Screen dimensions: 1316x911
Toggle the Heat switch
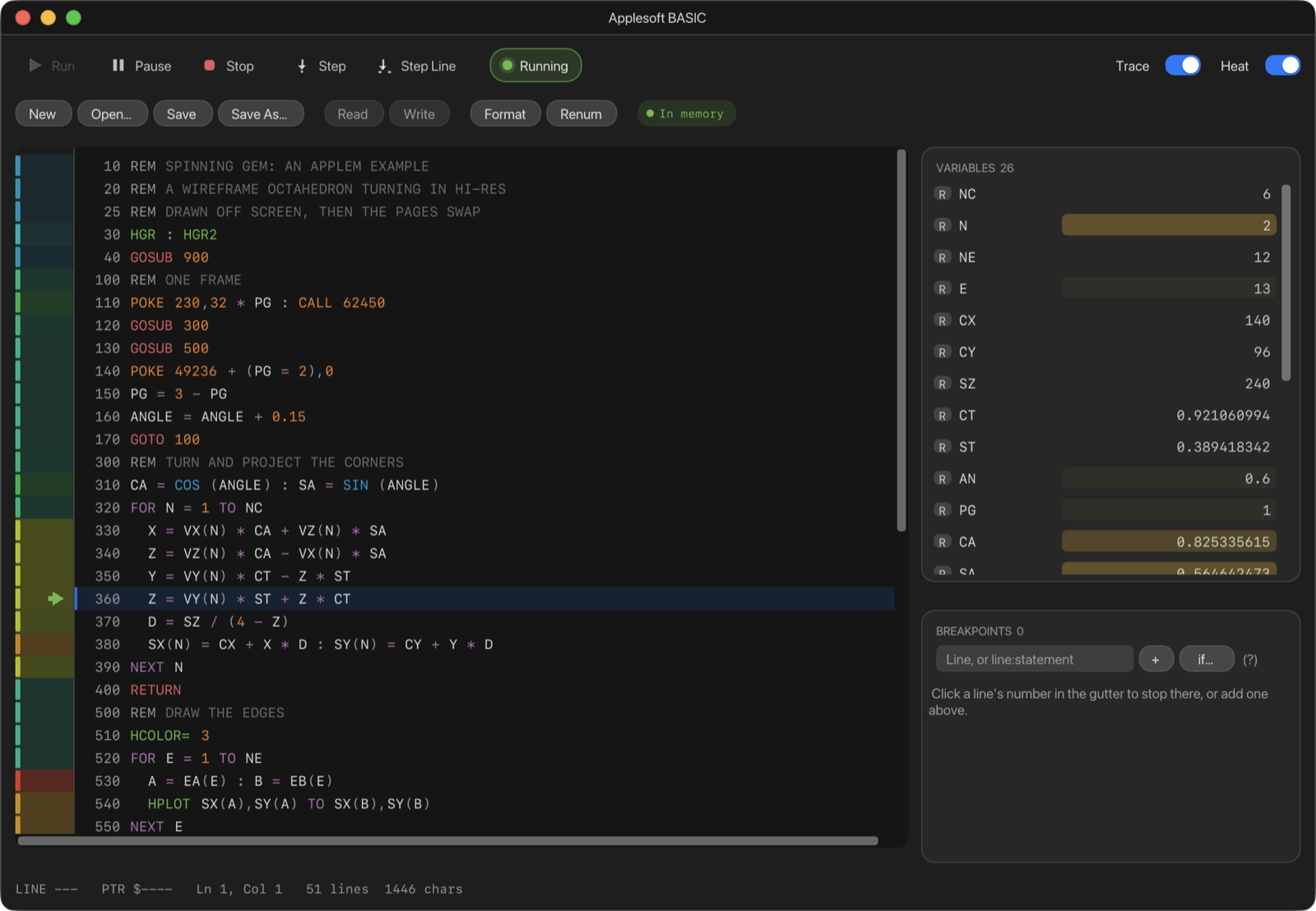1282,66
